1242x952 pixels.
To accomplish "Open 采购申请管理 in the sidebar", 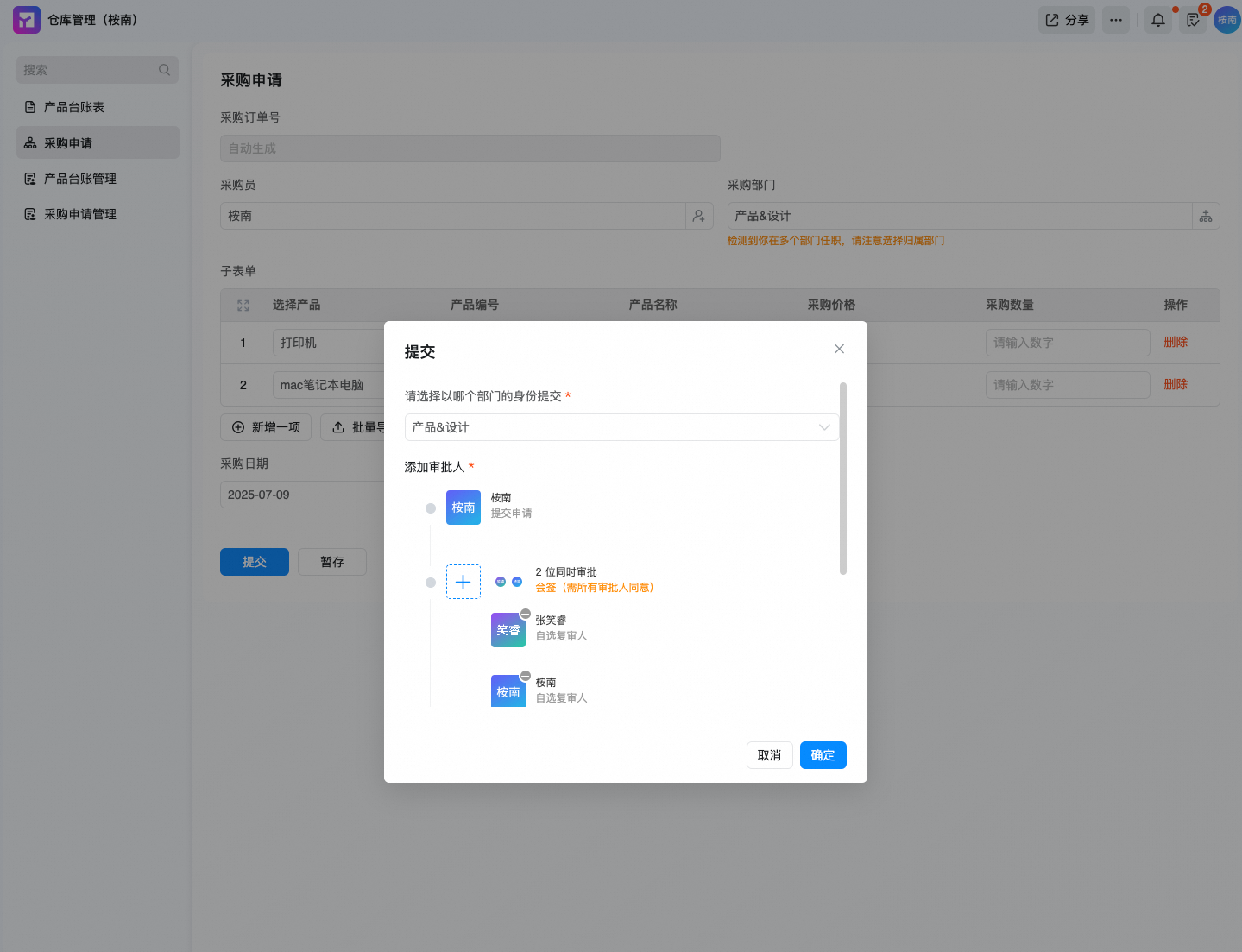I will pyautogui.click(x=80, y=214).
